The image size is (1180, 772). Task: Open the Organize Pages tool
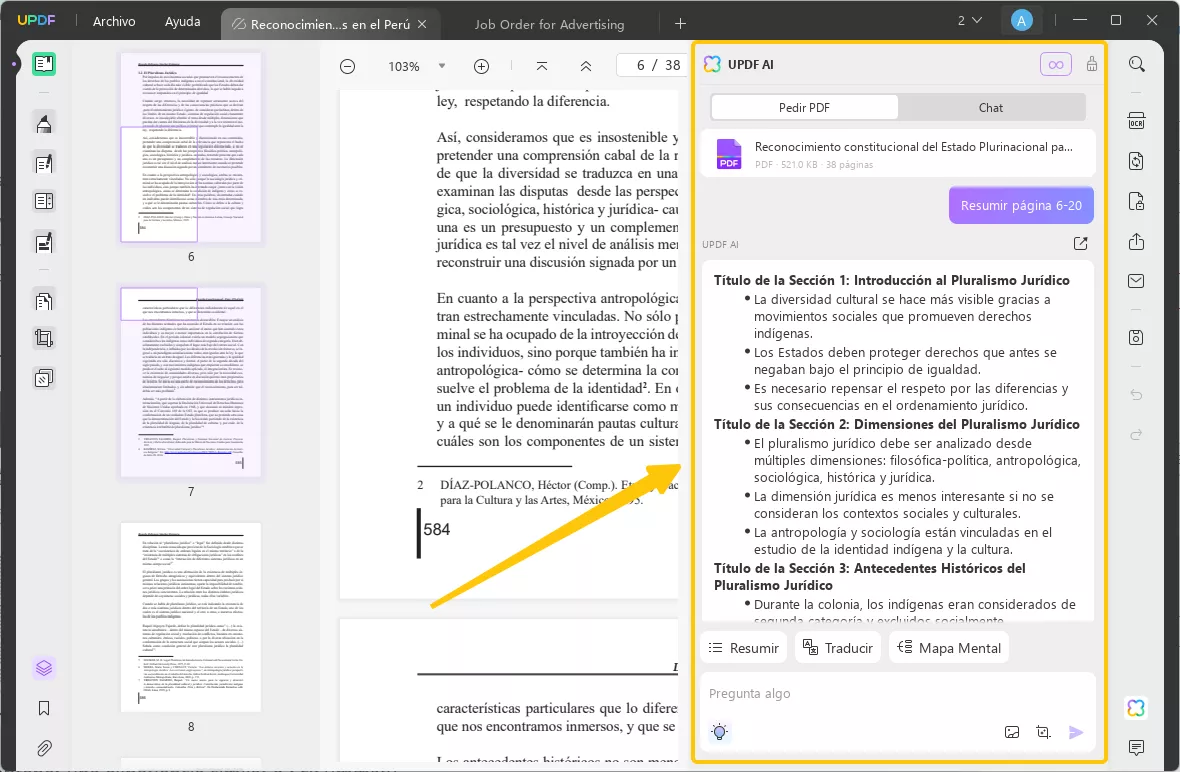44,301
